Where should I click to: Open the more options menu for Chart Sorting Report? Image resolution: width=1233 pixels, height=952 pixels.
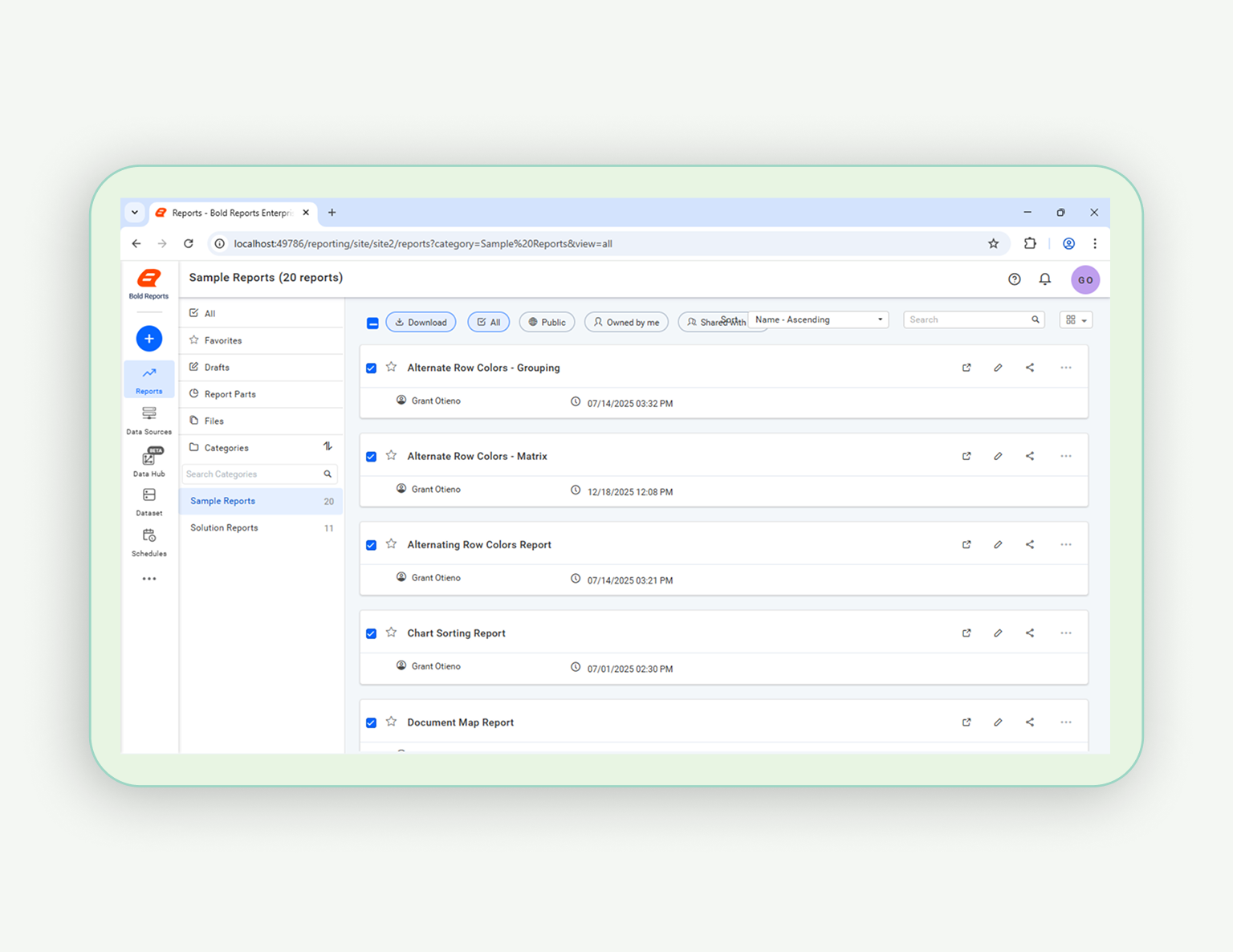point(1066,633)
